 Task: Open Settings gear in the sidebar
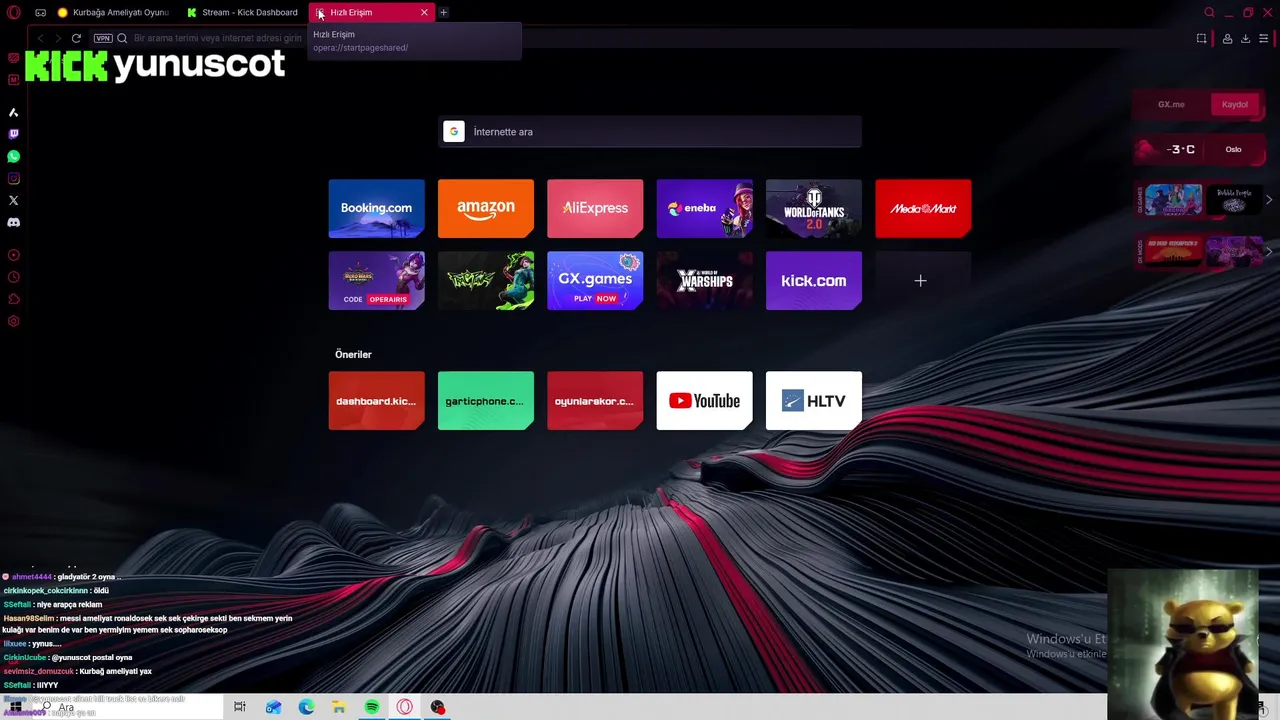coord(13,321)
